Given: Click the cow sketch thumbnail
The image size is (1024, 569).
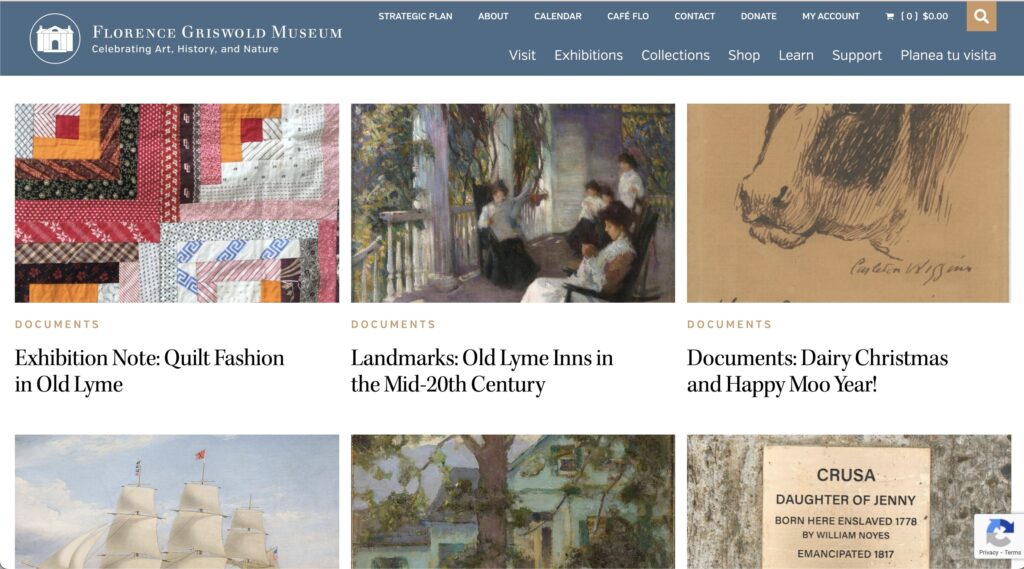Looking at the screenshot, I should [848, 203].
